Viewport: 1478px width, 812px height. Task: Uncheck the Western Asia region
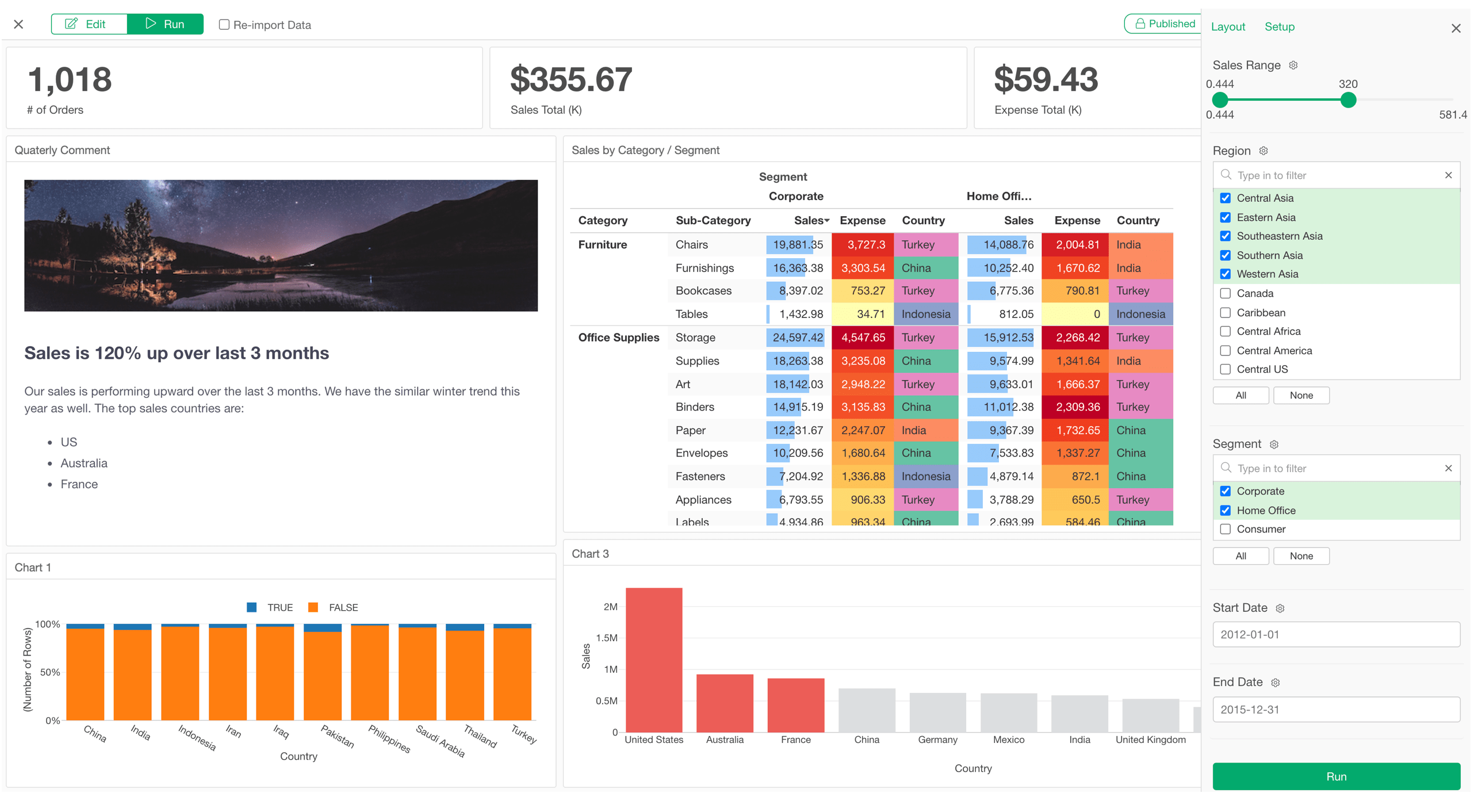(1226, 274)
